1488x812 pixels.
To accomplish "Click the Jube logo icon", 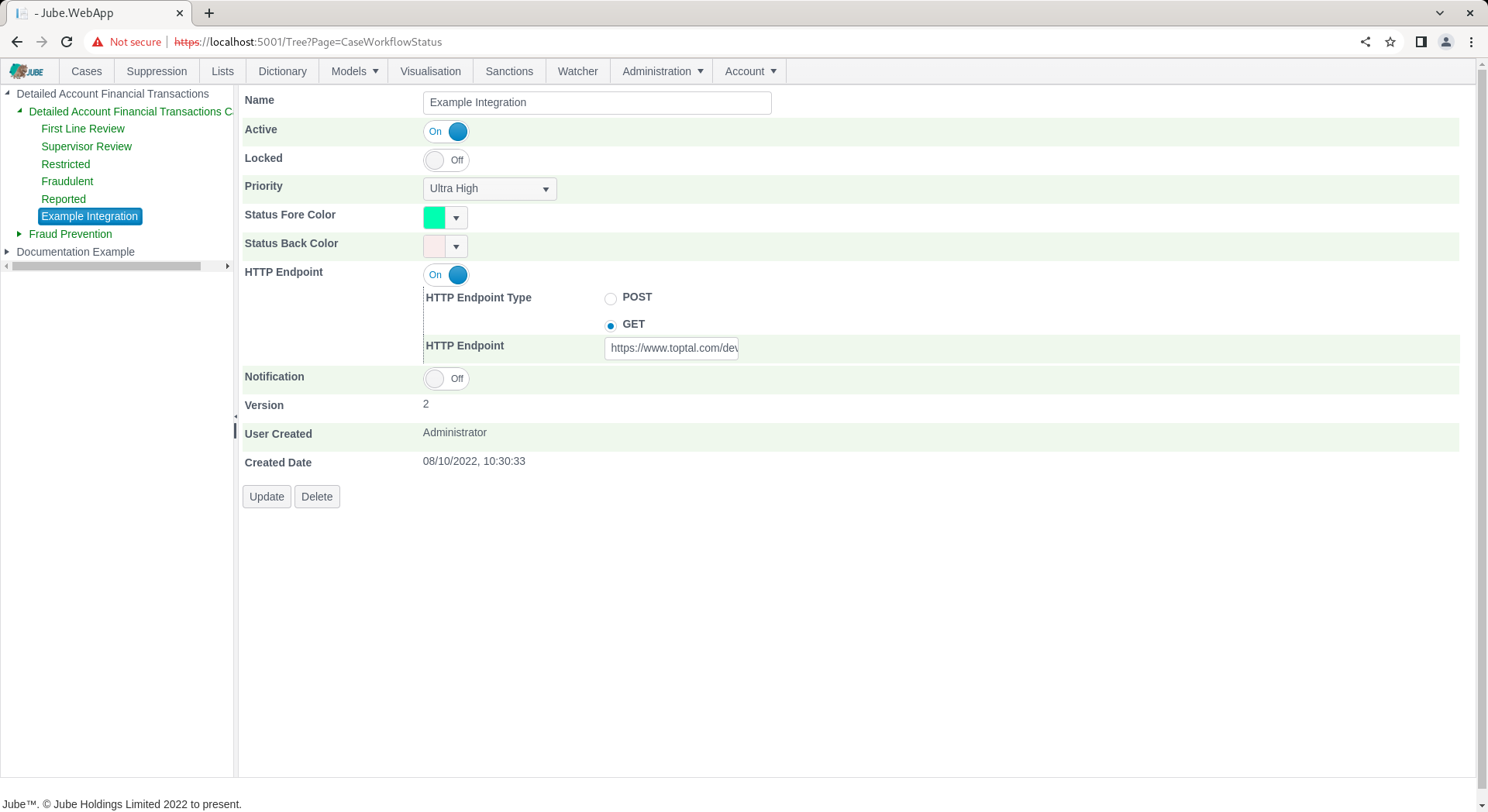I will (27, 71).
